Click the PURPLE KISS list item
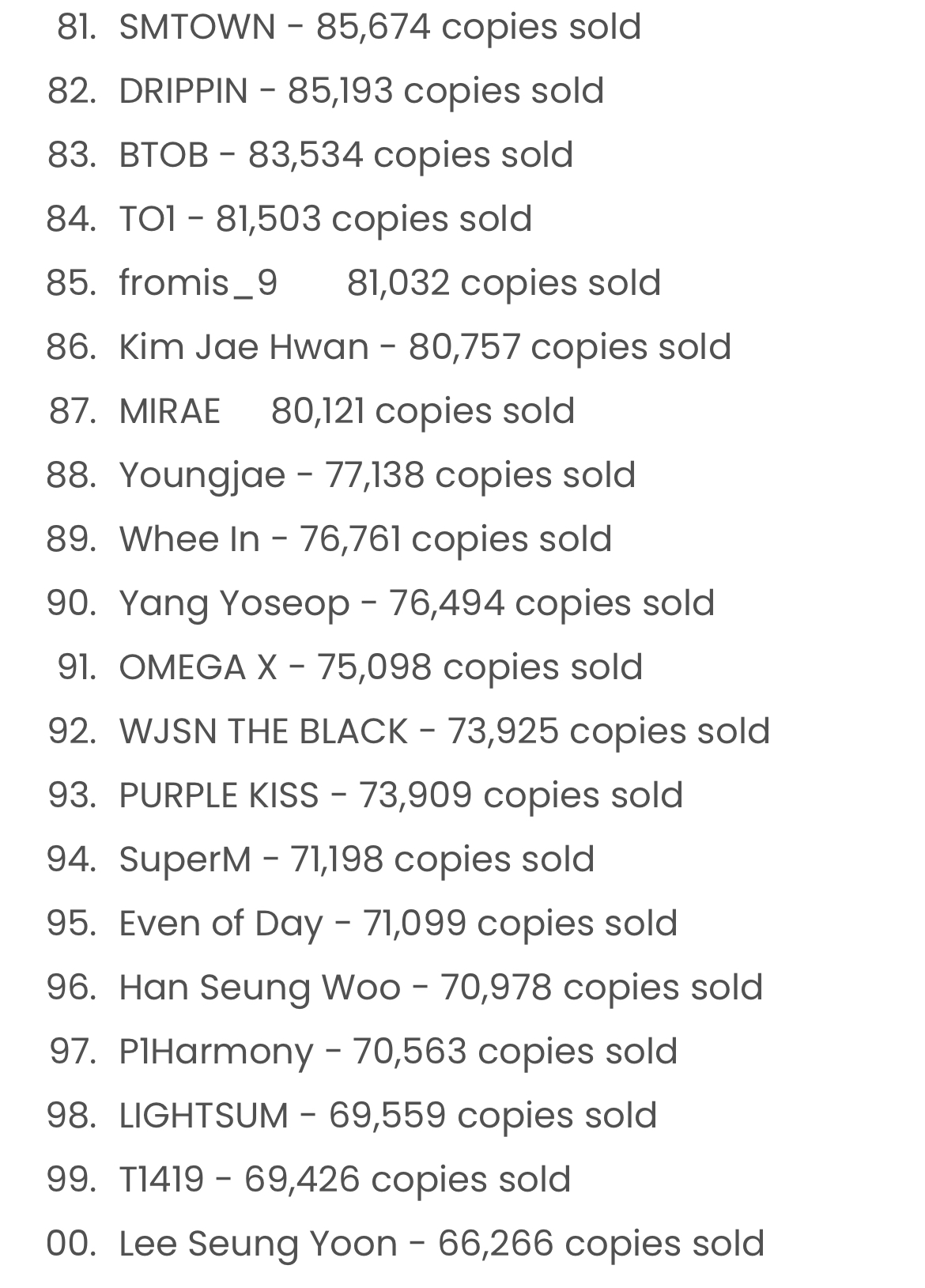Screen dimensions: 925x1288 [365, 795]
